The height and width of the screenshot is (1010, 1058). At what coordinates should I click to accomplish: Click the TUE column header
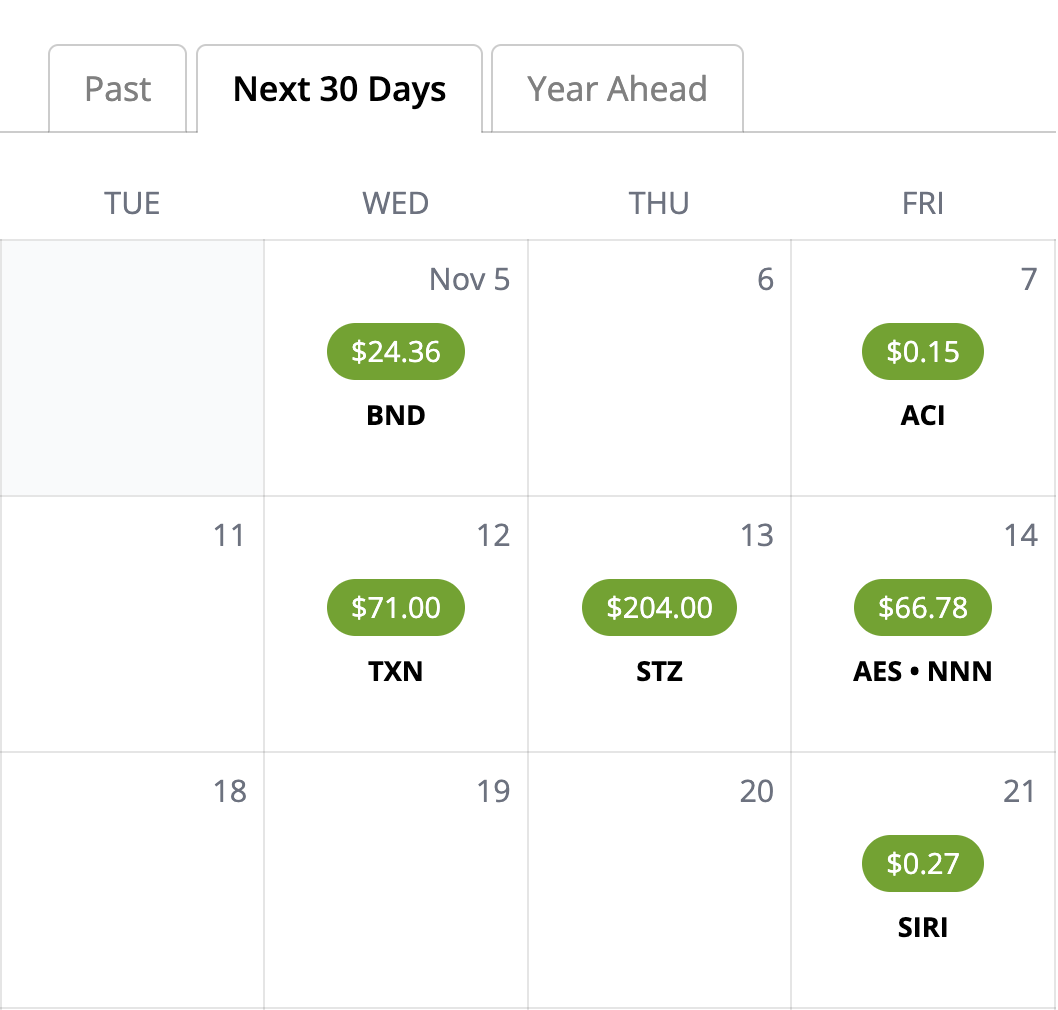tap(132, 203)
